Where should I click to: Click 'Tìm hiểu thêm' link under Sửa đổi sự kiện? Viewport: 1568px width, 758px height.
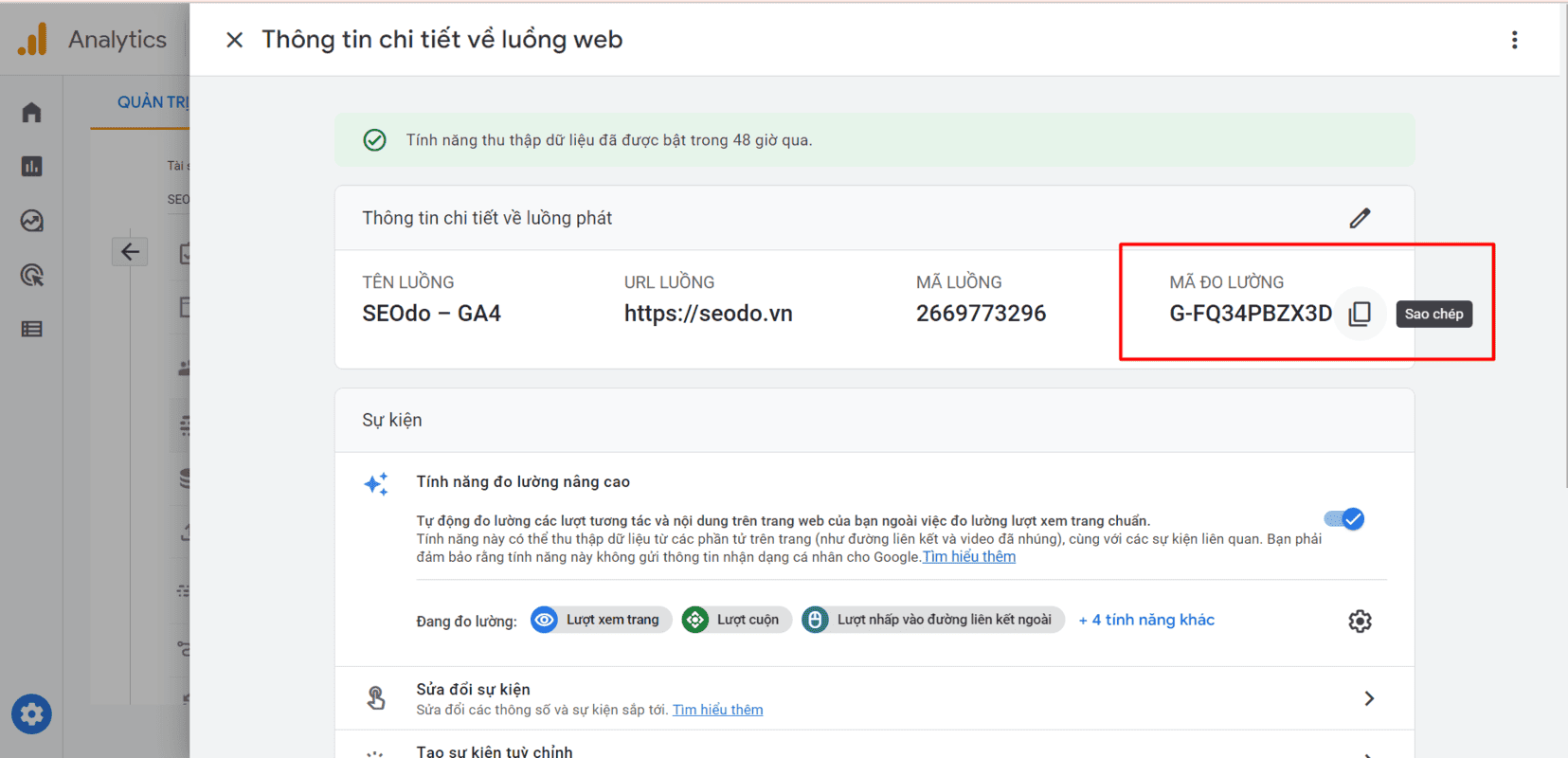[x=717, y=710]
